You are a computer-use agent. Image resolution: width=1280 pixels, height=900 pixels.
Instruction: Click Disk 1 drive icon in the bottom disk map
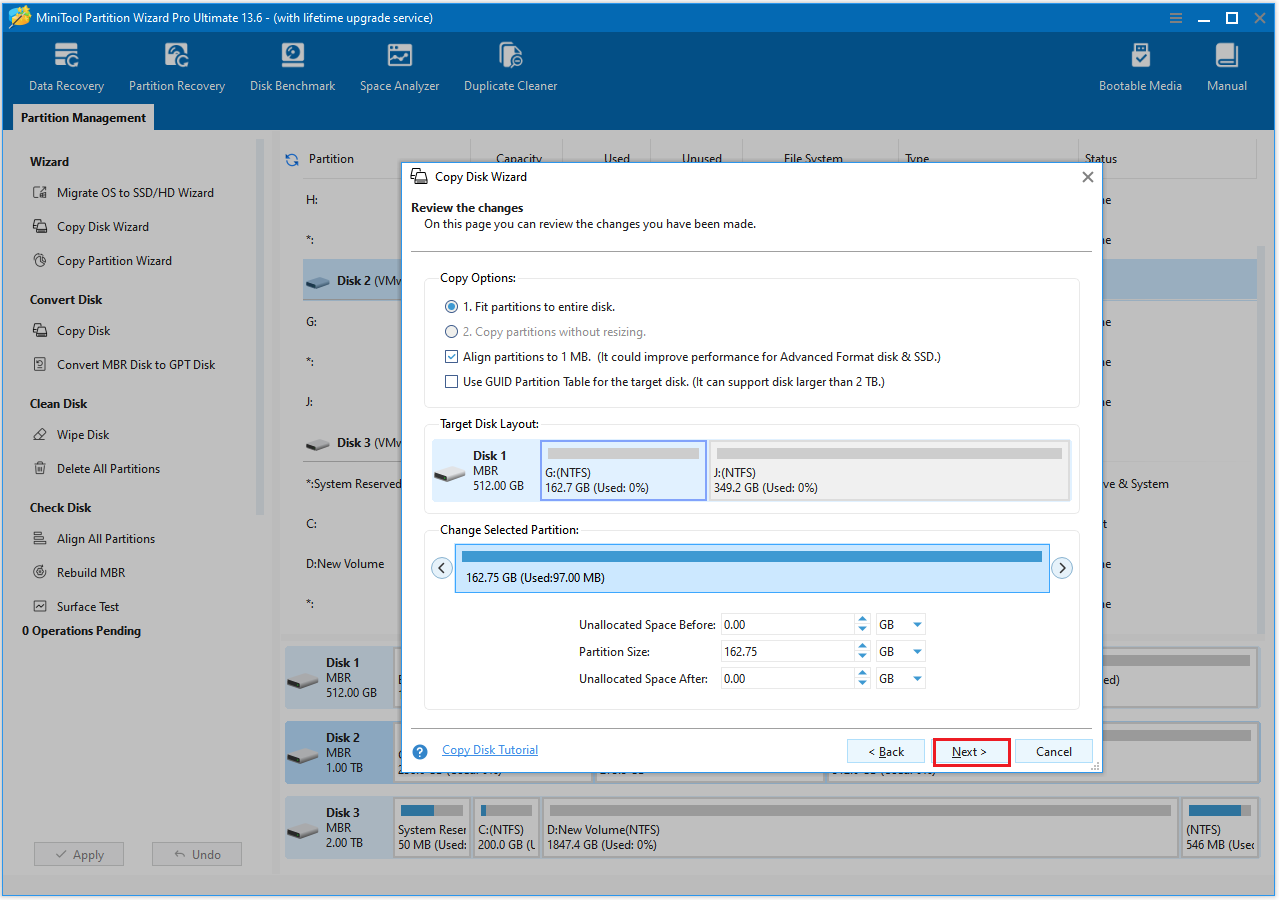[303, 680]
